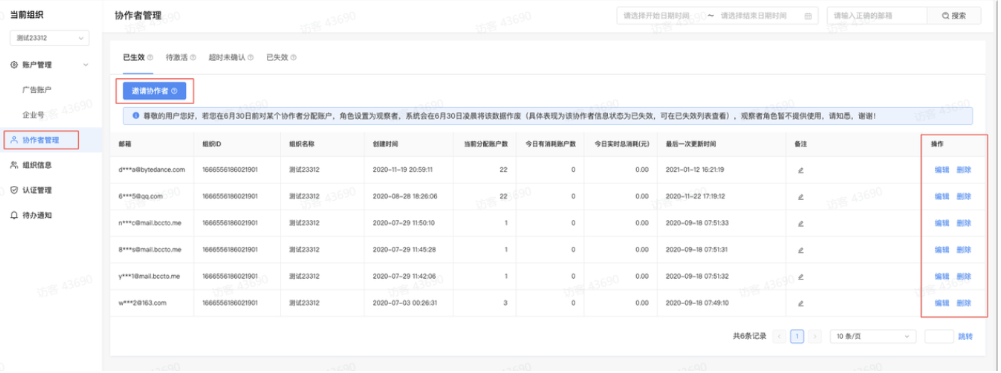Open 认证管理 in sidebar

[x=37, y=190]
